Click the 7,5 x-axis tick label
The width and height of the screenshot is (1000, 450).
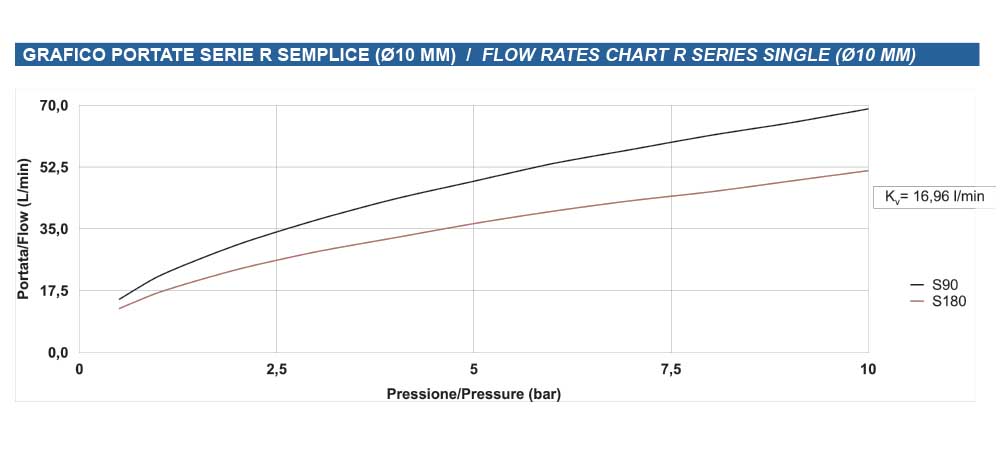coord(671,370)
